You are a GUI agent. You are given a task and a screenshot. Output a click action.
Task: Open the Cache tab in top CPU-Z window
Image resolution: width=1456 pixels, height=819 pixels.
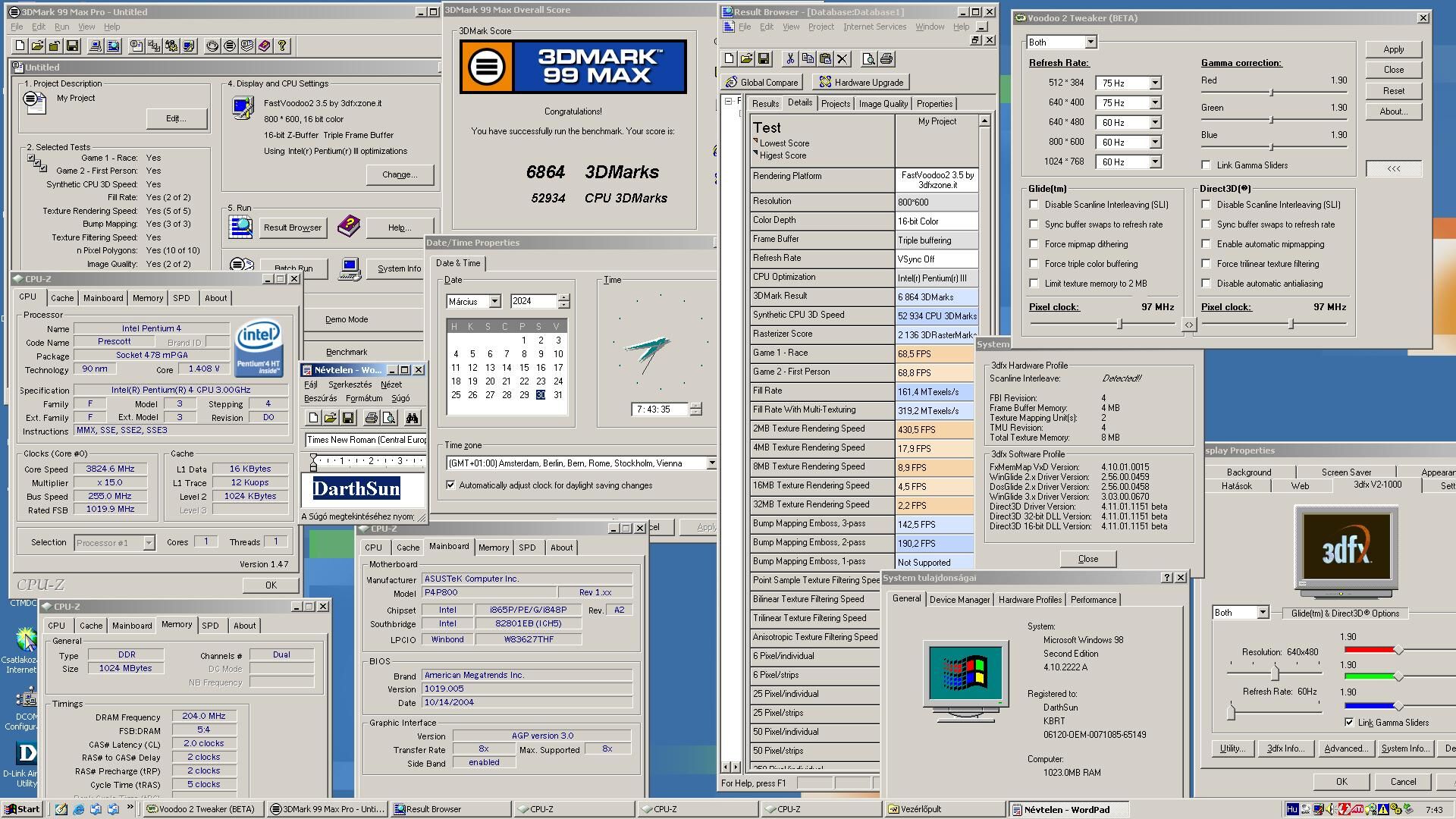(x=62, y=298)
